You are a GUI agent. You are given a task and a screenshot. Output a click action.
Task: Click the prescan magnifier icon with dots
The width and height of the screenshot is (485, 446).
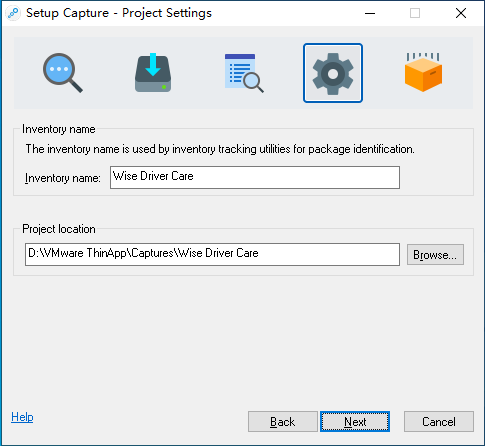(63, 73)
